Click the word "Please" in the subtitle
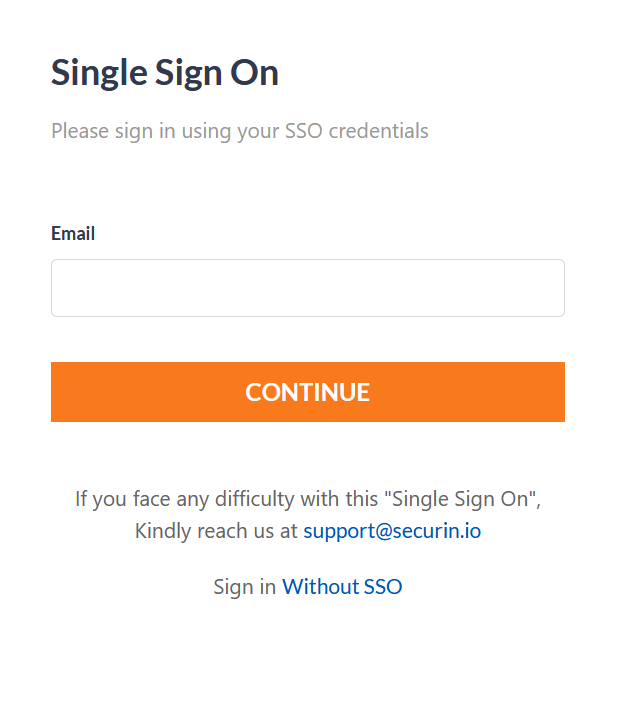This screenshot has width=618, height=712. tap(80, 131)
